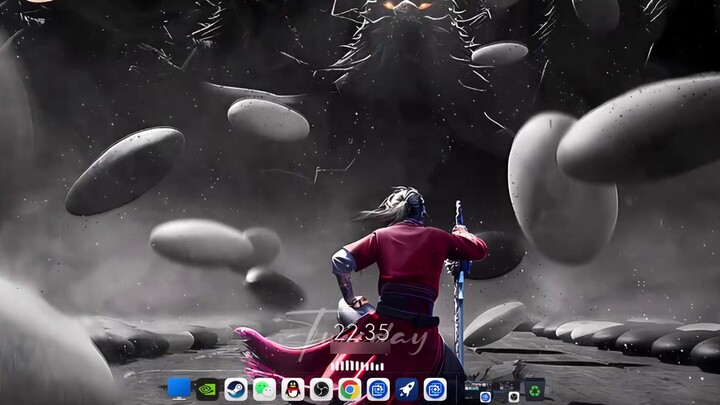
Task: Open OBS Studio from the dock
Action: coord(321,389)
